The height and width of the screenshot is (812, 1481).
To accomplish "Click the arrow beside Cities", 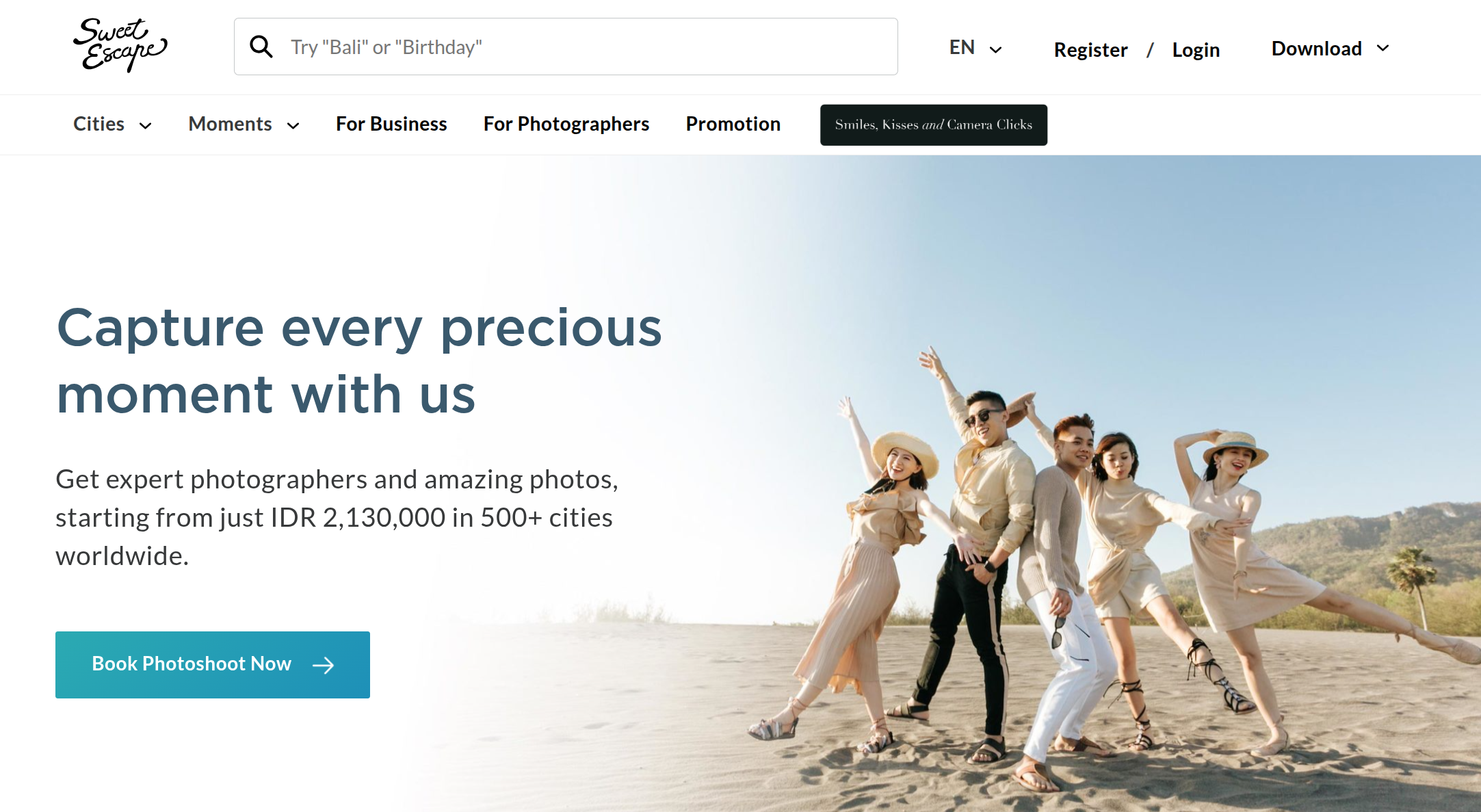I will click(x=146, y=126).
